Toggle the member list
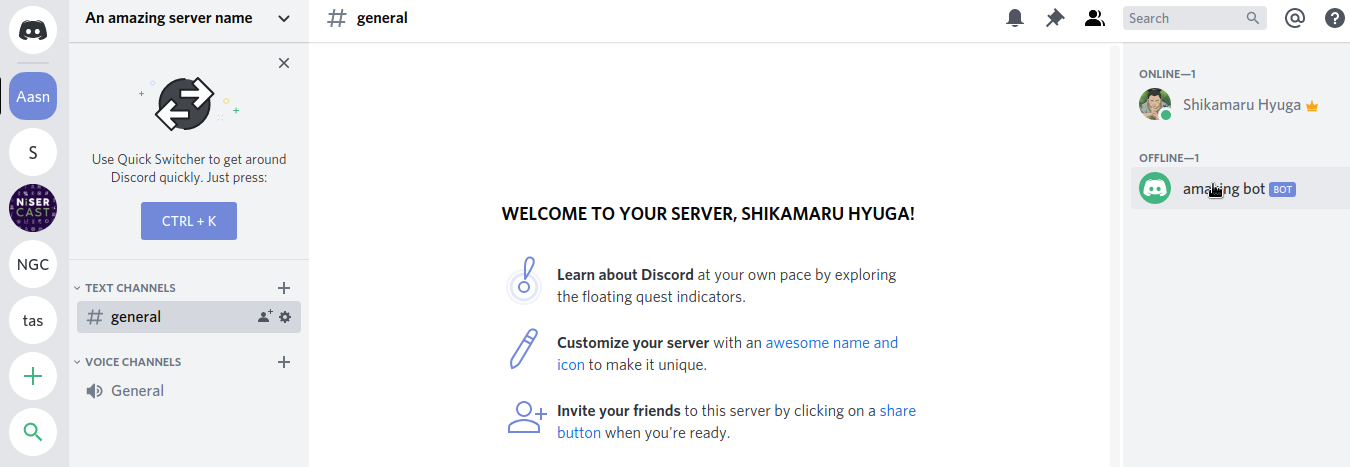Image resolution: width=1350 pixels, height=467 pixels. [1095, 18]
